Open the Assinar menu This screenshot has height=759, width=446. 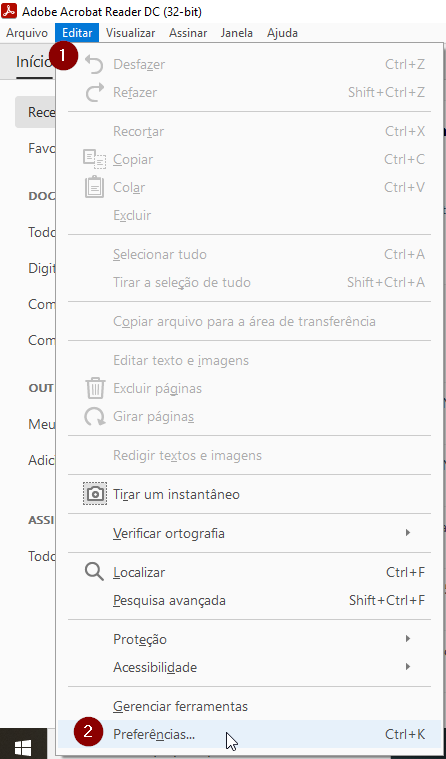point(188,33)
